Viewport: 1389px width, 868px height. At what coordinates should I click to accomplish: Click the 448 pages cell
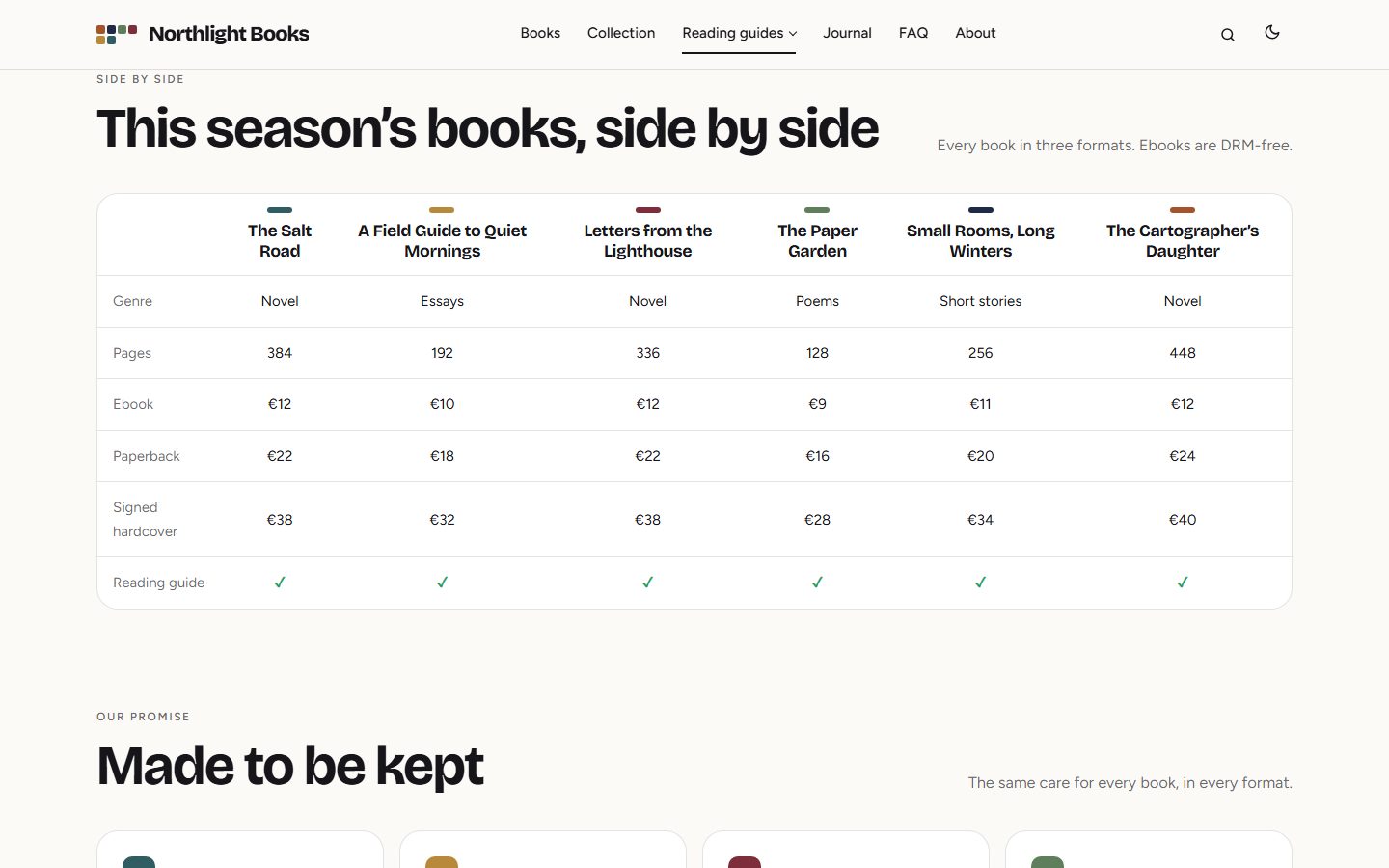(x=1183, y=353)
